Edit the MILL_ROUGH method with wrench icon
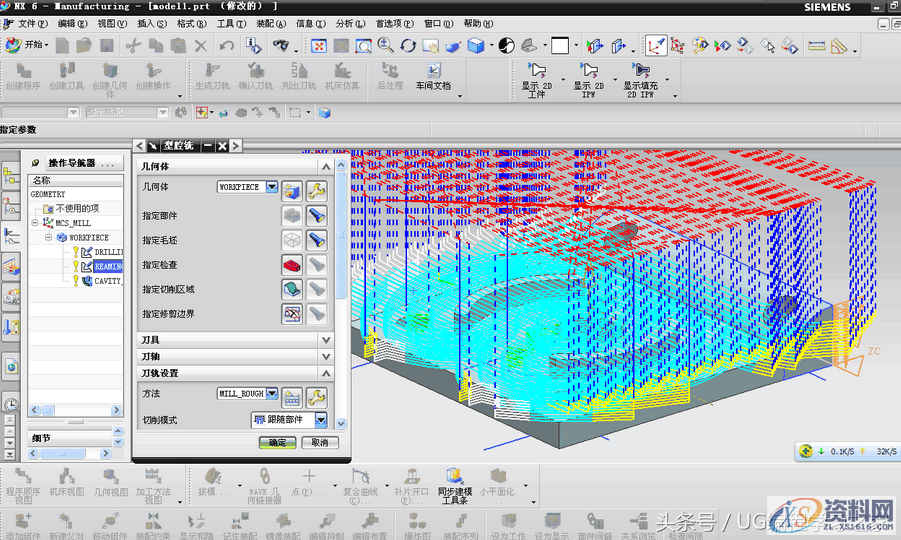Screen dimensions: 901x540 (x=316, y=395)
